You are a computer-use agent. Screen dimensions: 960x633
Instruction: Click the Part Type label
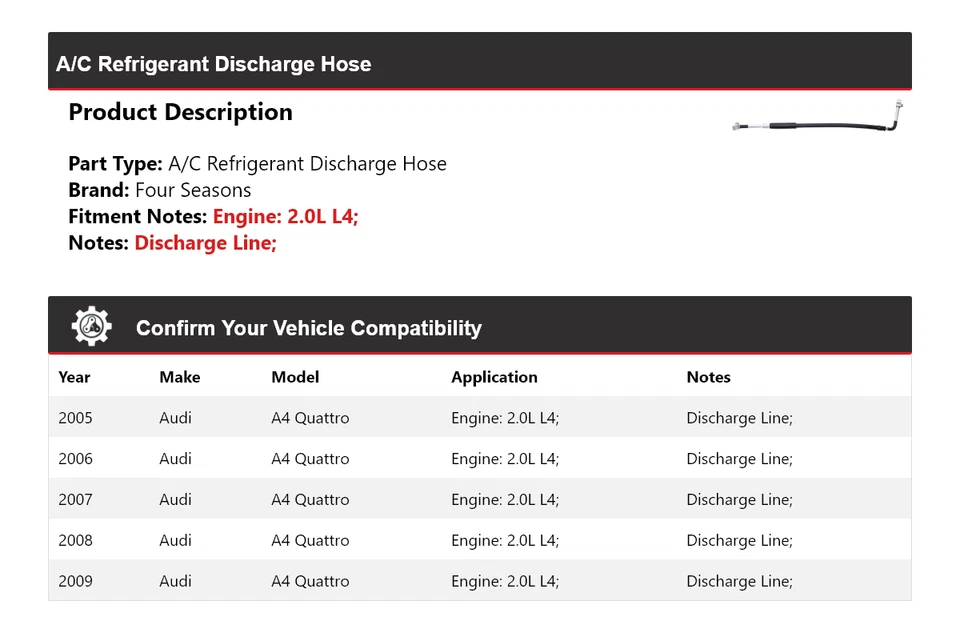coord(113,163)
